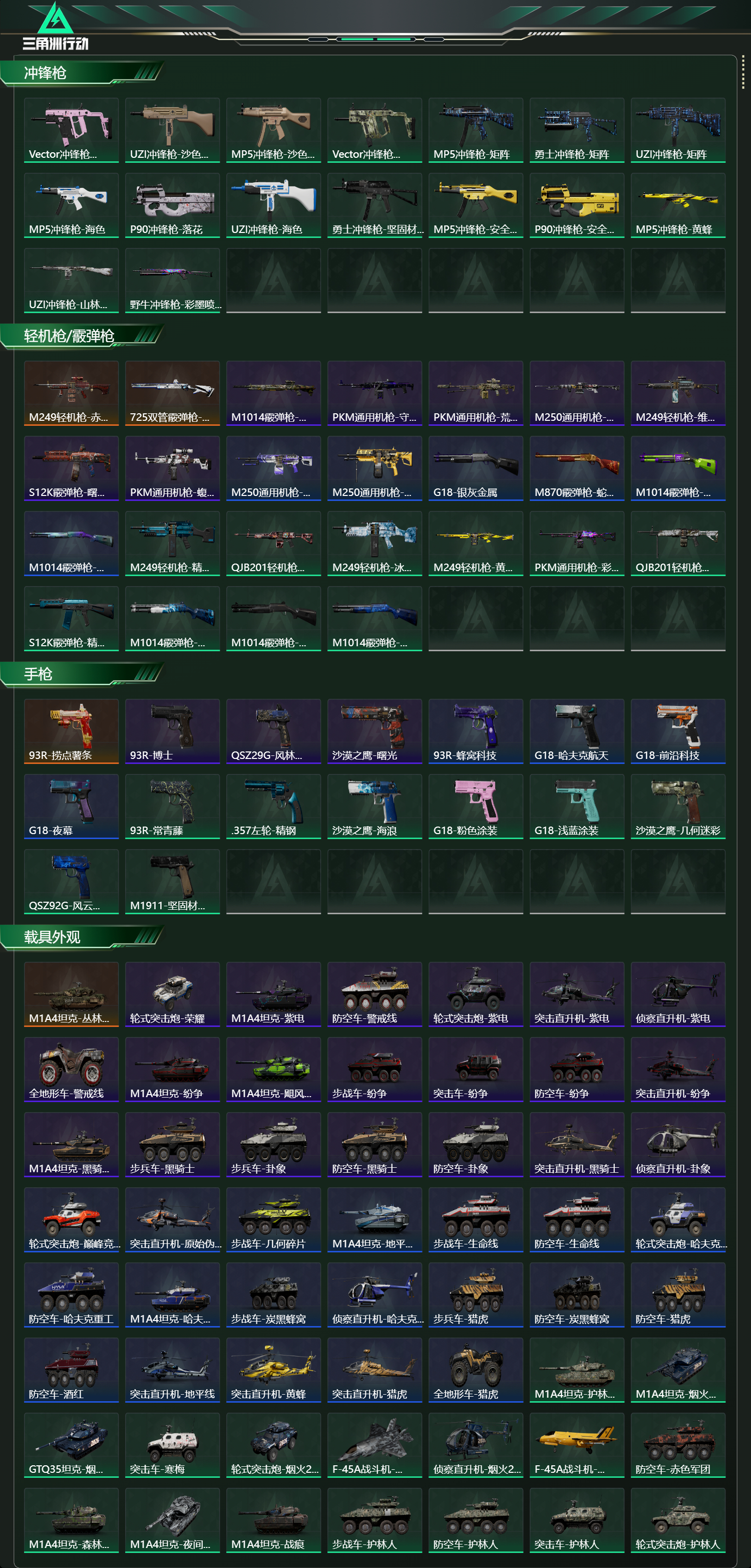Select the G18-粉色涂装 pistol icon
This screenshot has height=1568, width=751.
click(x=476, y=806)
